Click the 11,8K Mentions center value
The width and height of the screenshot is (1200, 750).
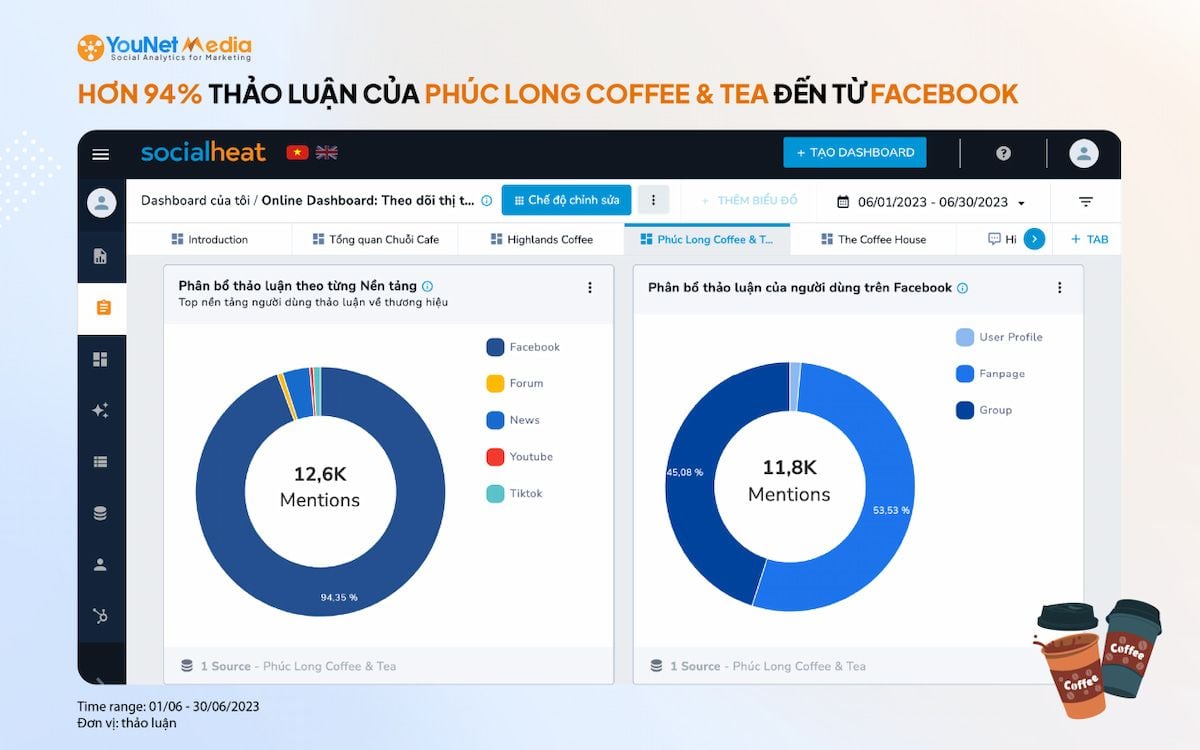(789, 480)
